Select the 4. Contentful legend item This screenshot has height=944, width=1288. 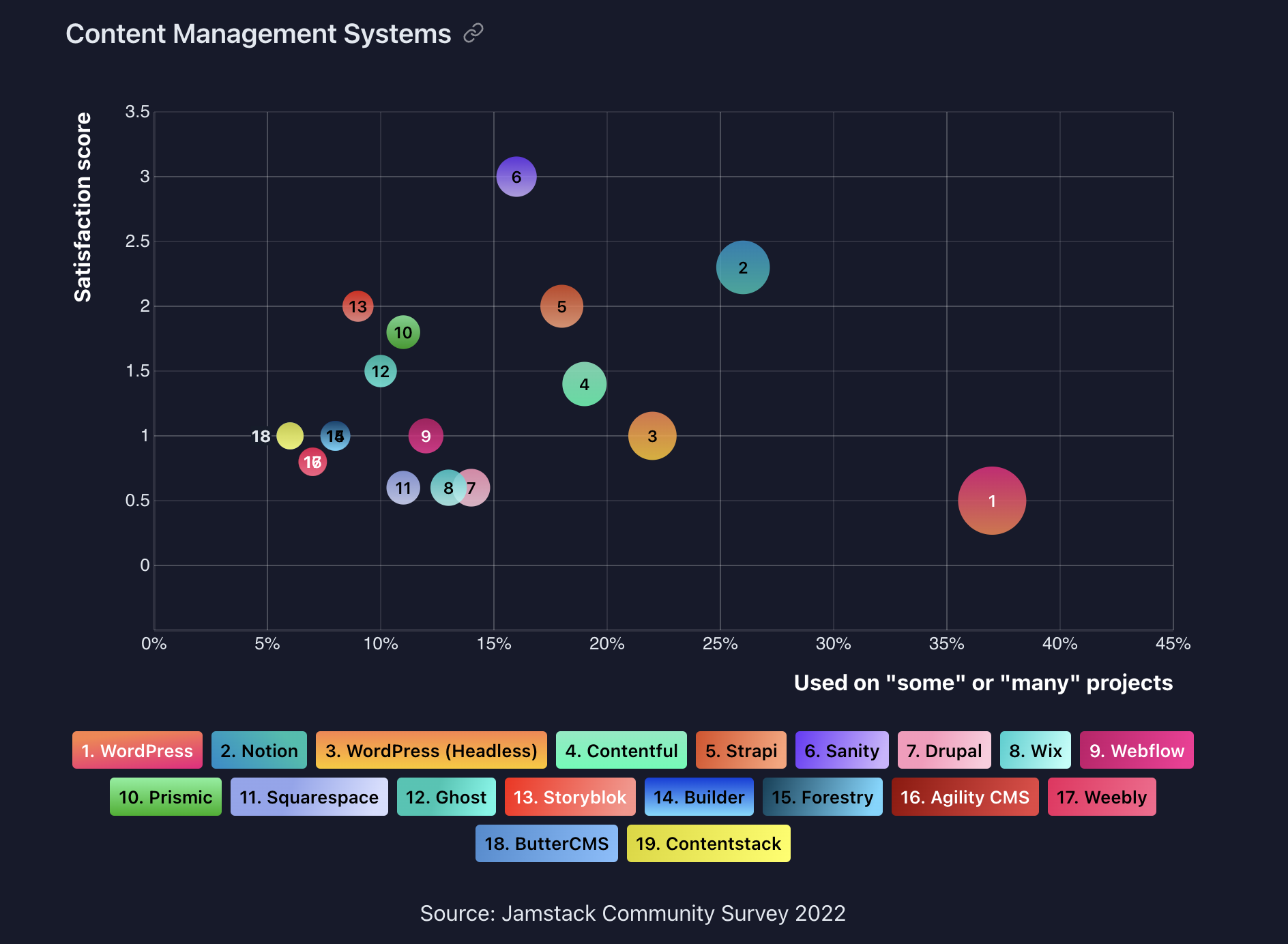tap(621, 750)
